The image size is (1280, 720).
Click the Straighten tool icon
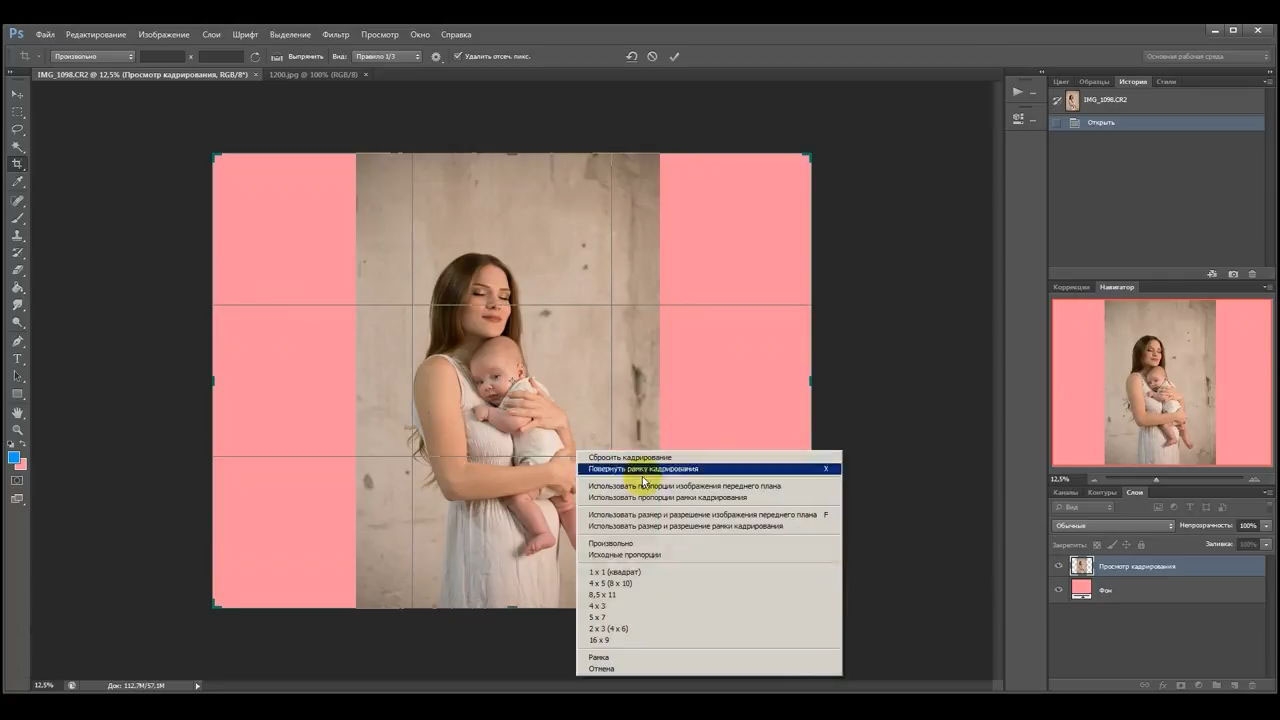coord(277,57)
